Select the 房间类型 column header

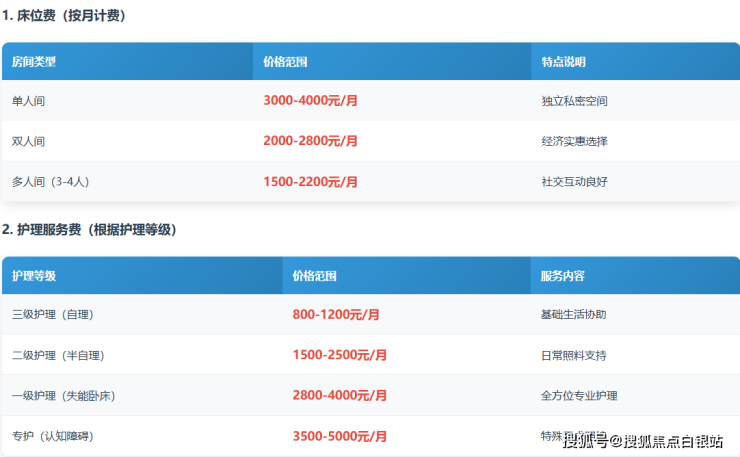pyautogui.click(x=34, y=62)
